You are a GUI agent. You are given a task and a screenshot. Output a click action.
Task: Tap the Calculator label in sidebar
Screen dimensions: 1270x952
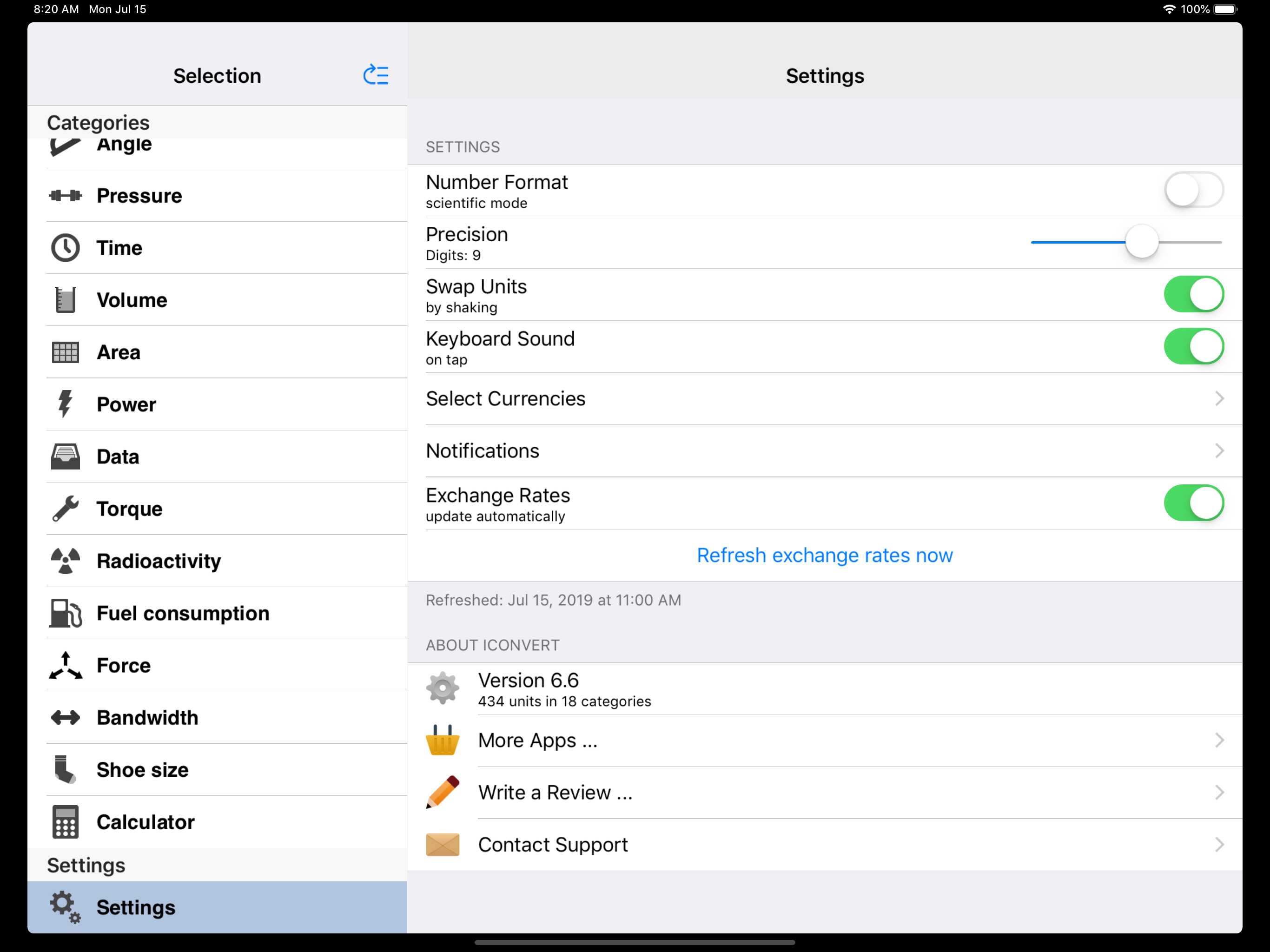(x=145, y=822)
